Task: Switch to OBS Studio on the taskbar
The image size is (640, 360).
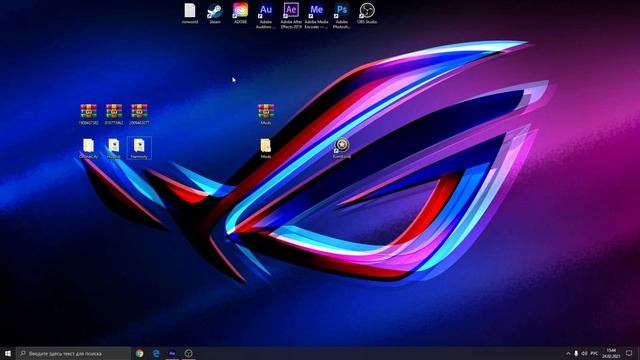Action: [x=189, y=353]
